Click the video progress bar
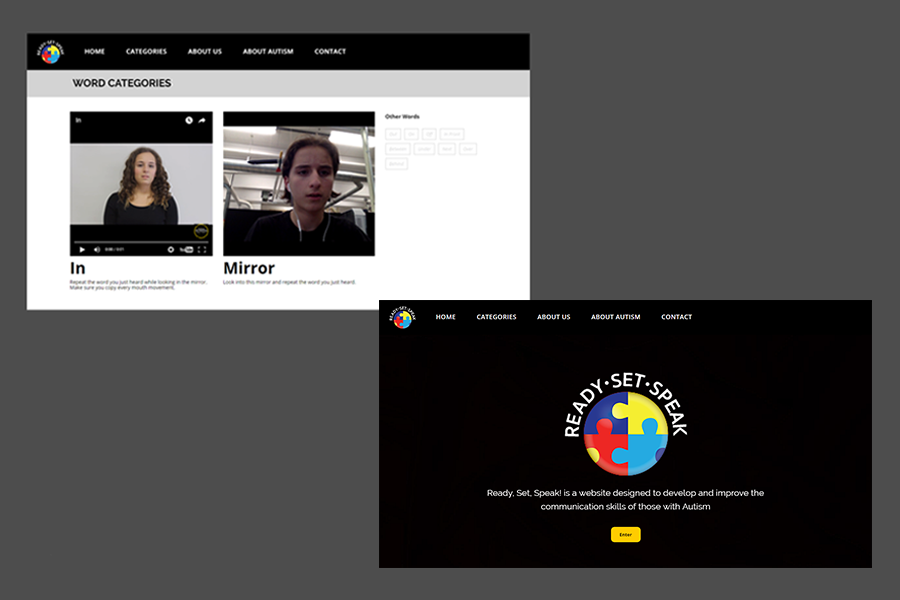The image size is (900, 600). tap(140, 241)
